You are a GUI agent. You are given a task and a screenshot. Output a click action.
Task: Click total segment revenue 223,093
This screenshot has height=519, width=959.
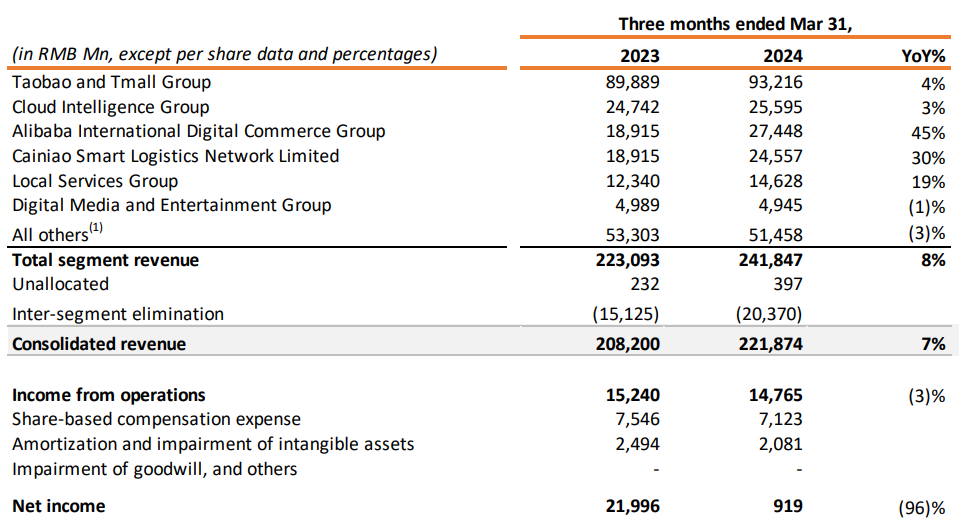(x=628, y=260)
